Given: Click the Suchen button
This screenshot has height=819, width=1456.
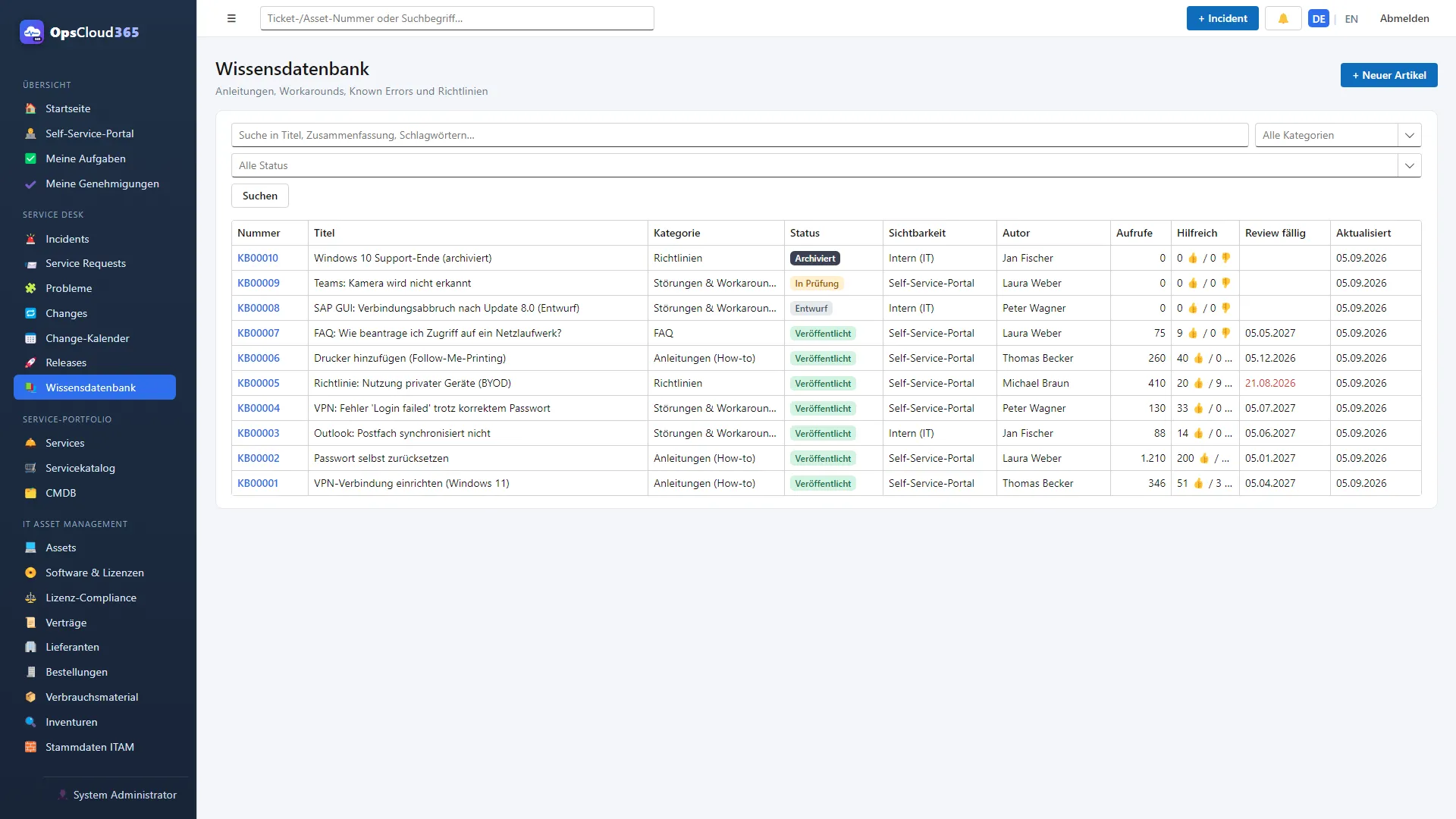Looking at the screenshot, I should [x=260, y=196].
